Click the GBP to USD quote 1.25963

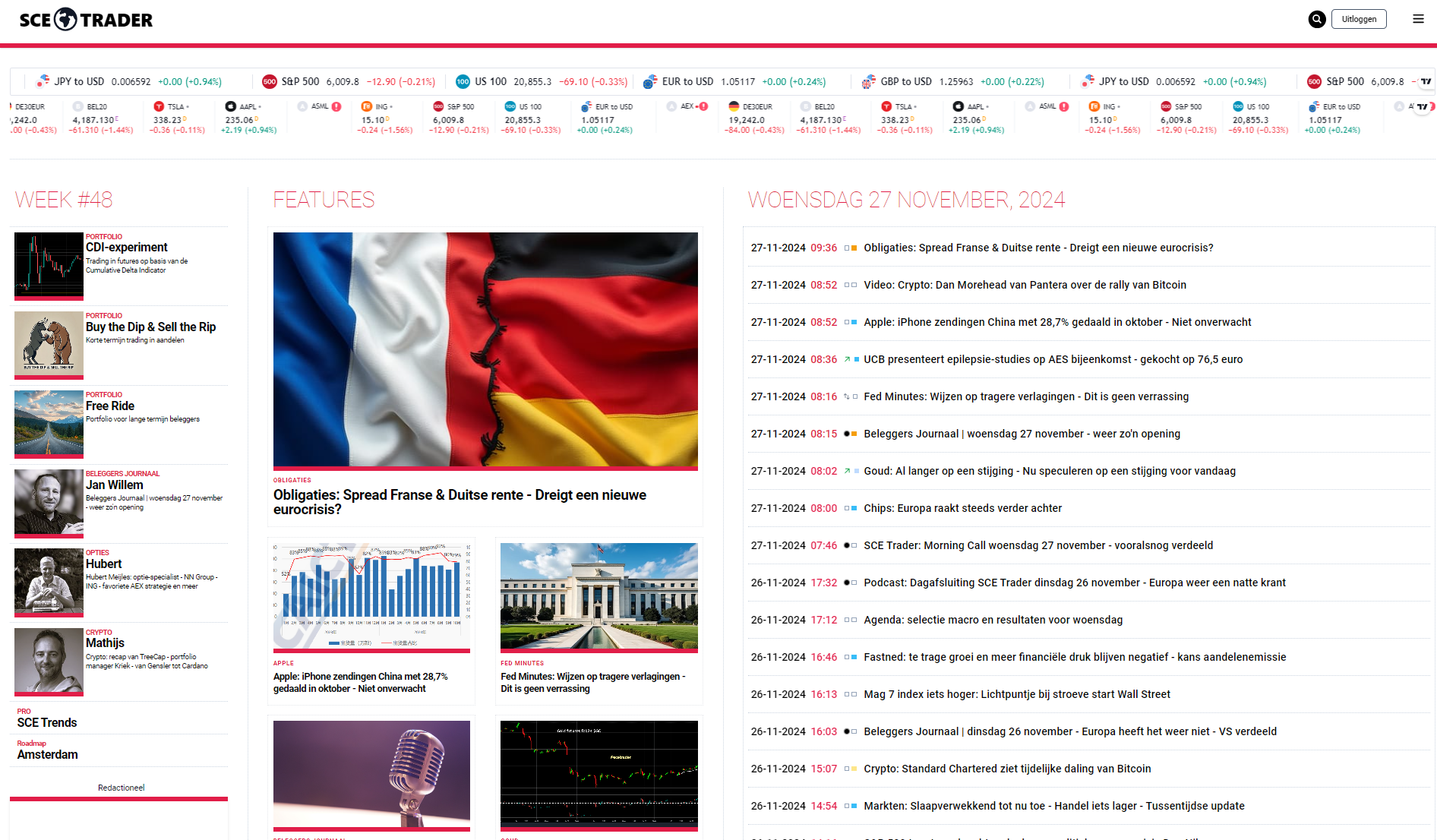coord(956,82)
